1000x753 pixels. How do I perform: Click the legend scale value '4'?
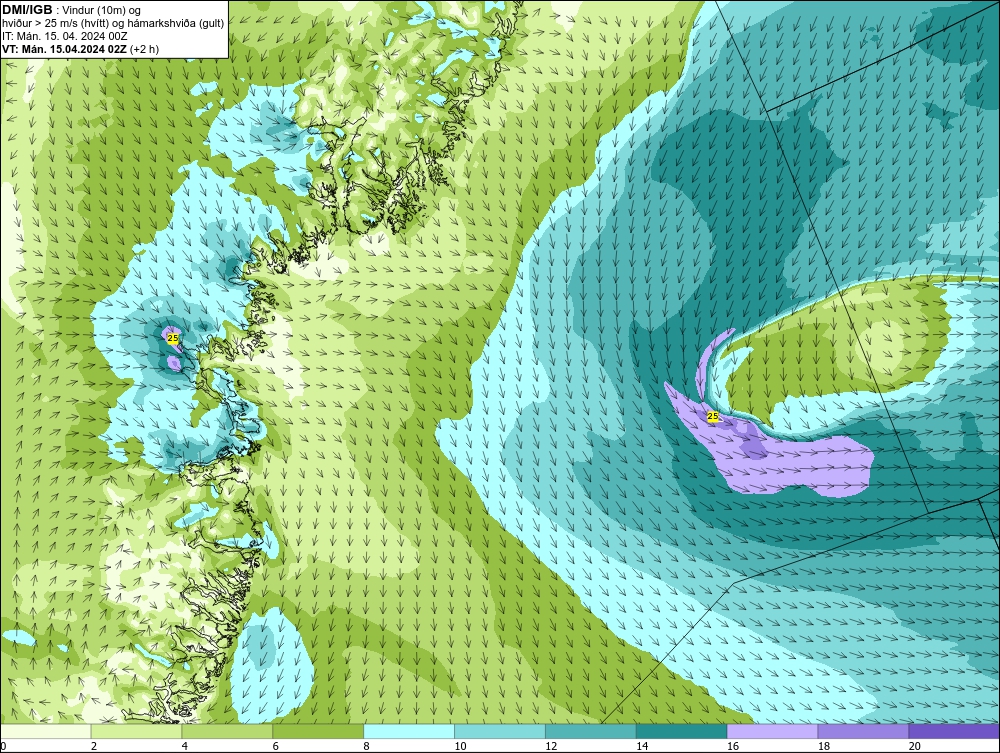(x=185, y=746)
